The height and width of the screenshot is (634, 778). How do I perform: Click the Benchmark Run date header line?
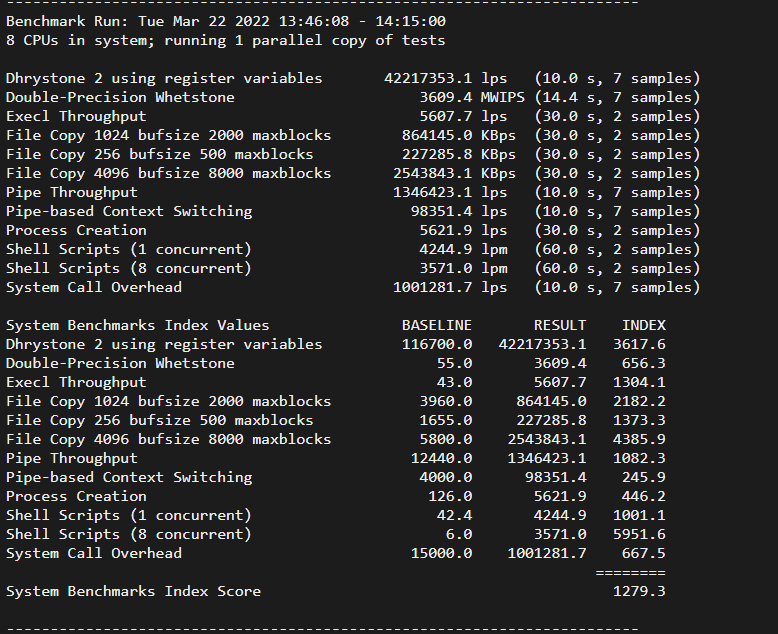226,21
